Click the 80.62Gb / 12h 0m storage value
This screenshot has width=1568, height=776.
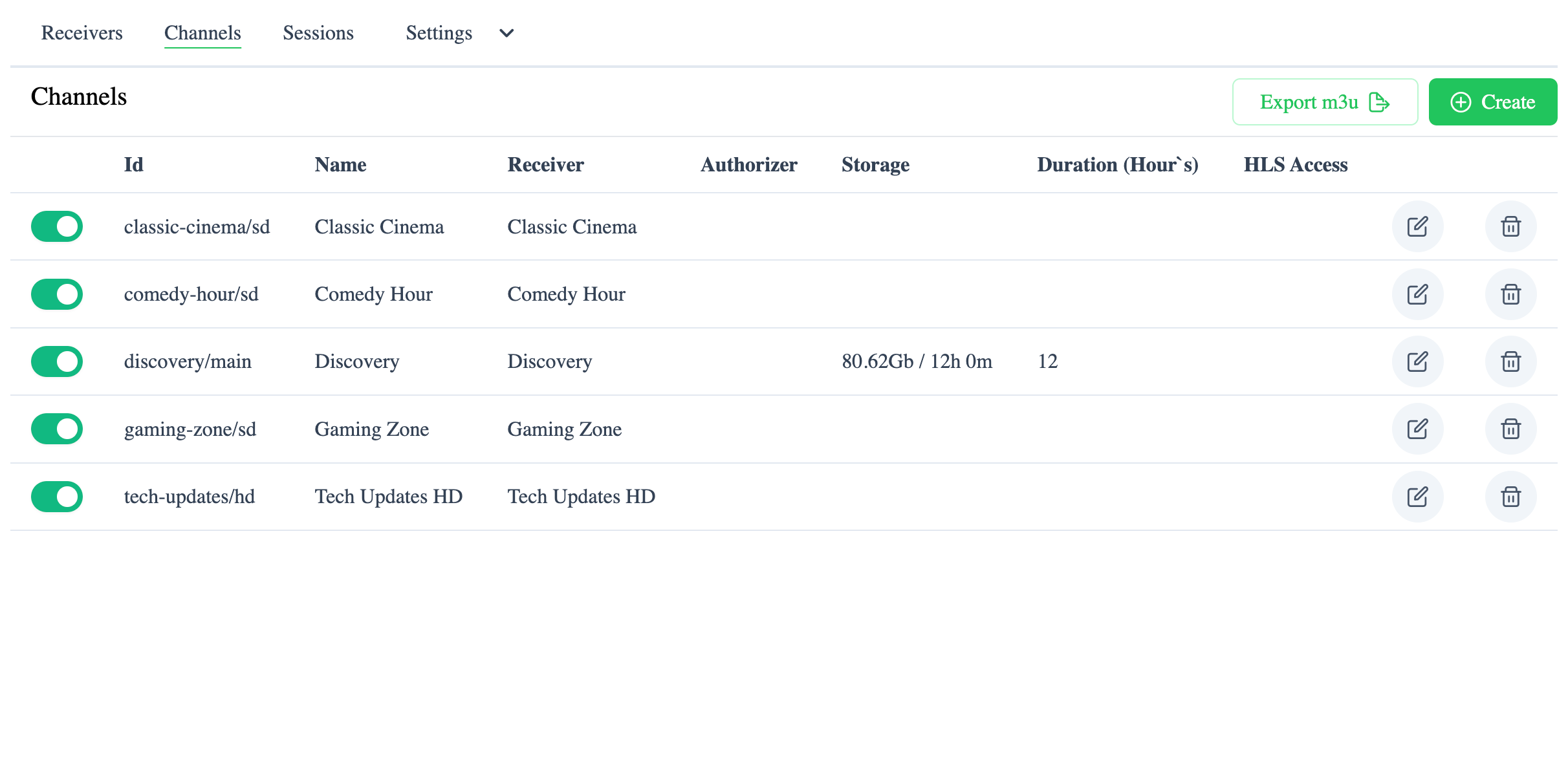click(917, 361)
